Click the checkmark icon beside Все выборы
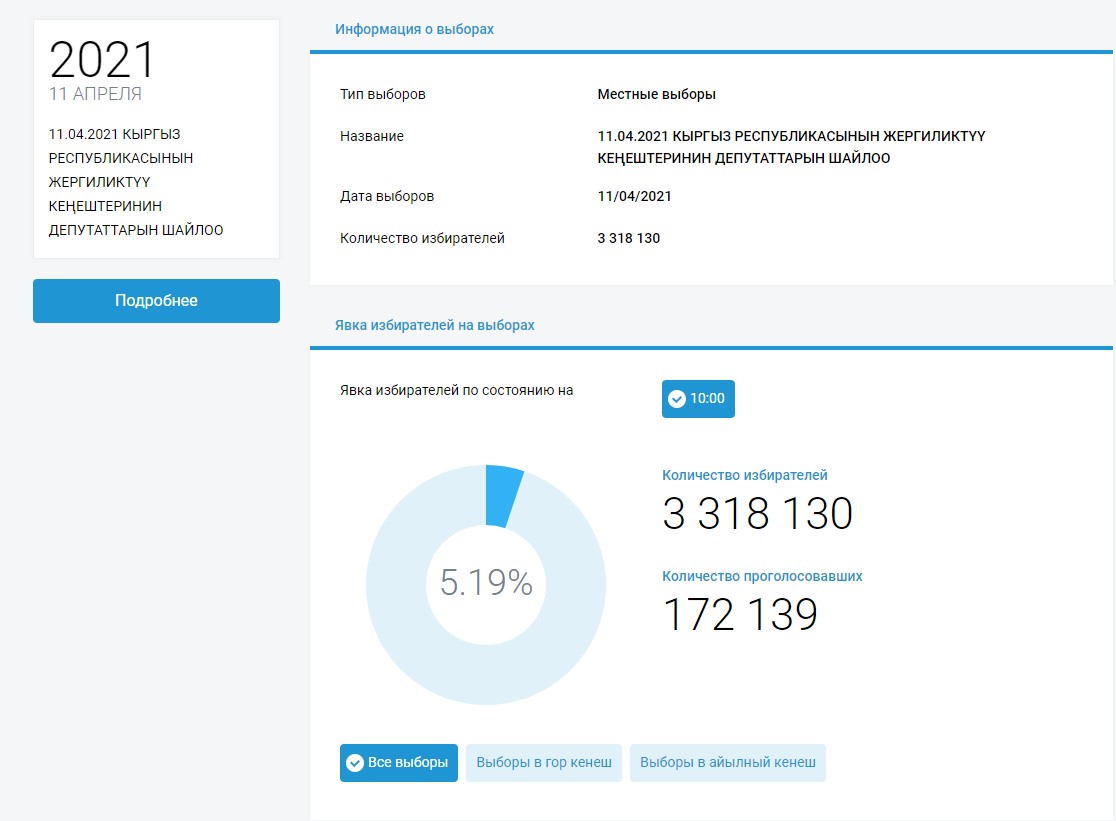The height and width of the screenshot is (821, 1116). pyautogui.click(x=354, y=763)
